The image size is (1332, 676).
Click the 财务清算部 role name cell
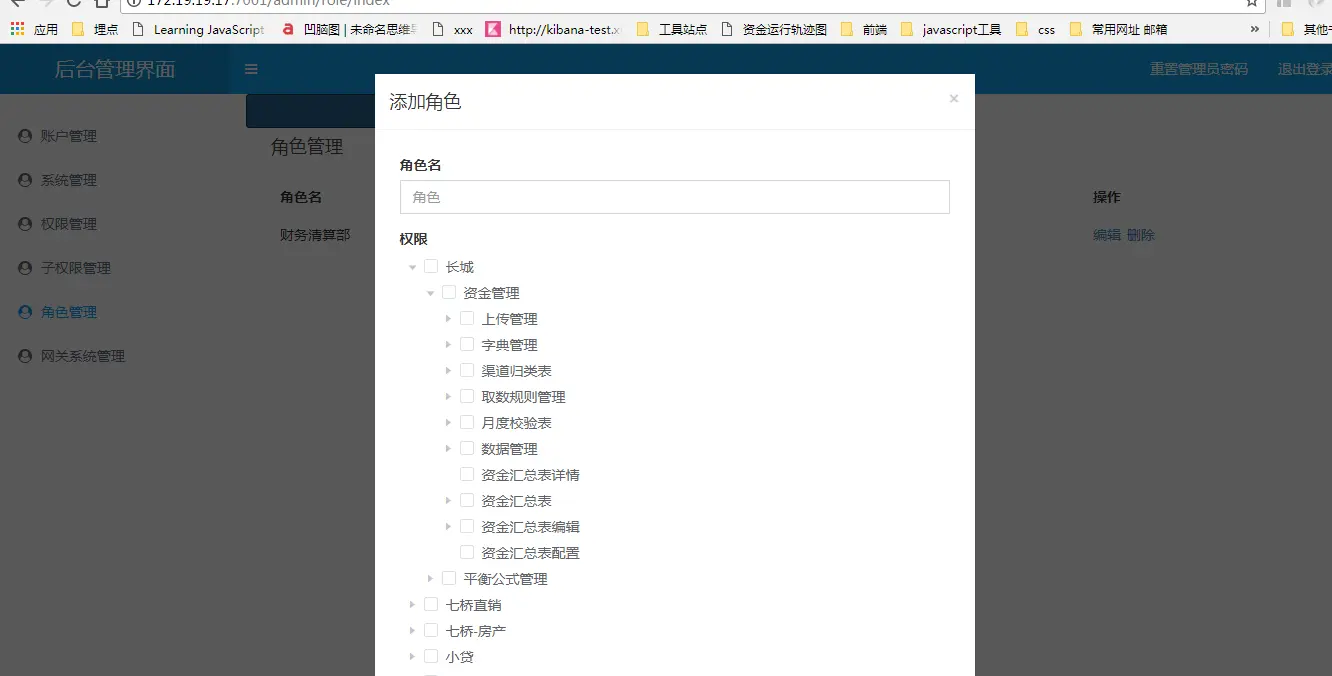pyautogui.click(x=315, y=235)
